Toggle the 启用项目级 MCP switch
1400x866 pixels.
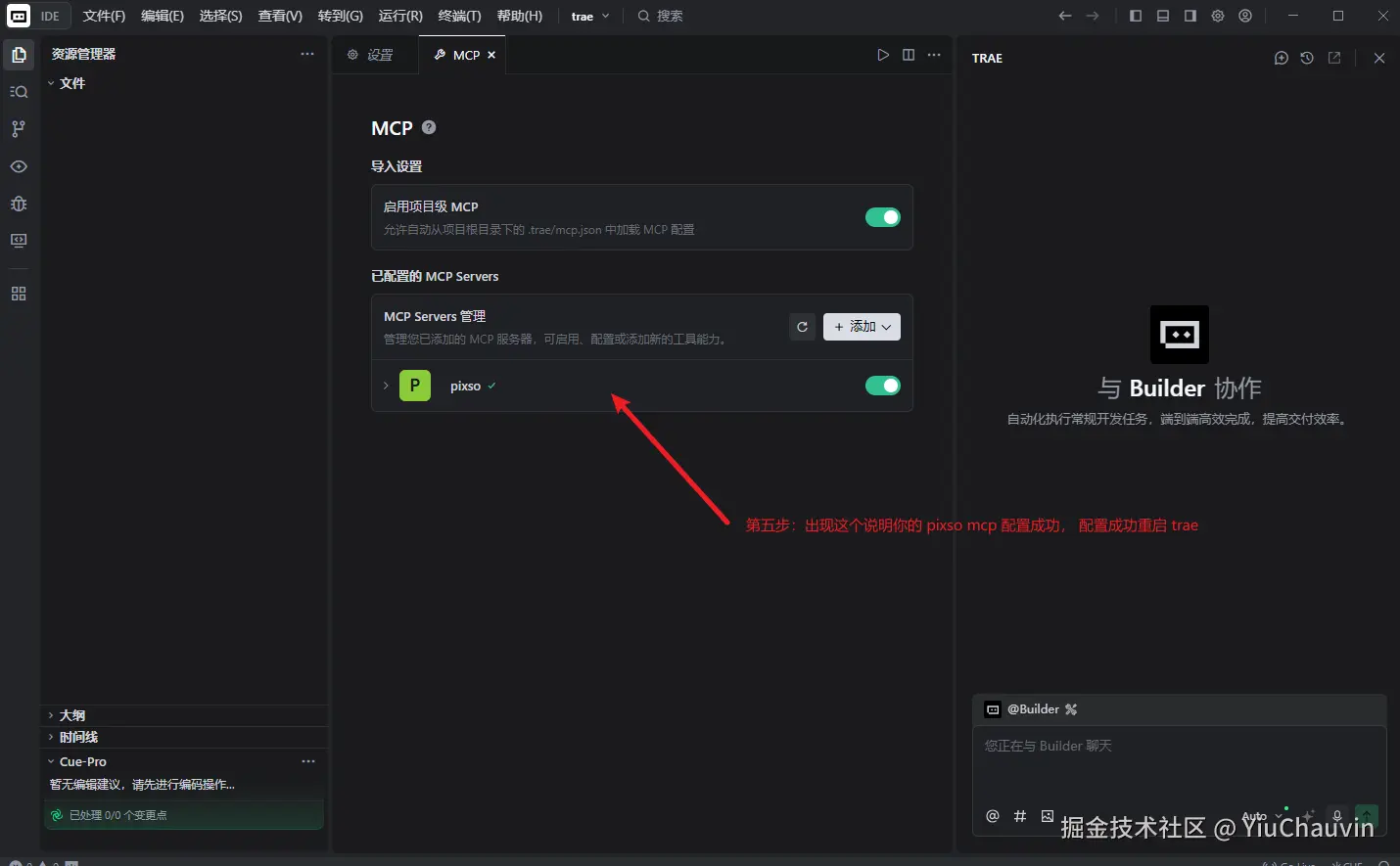[x=883, y=217]
